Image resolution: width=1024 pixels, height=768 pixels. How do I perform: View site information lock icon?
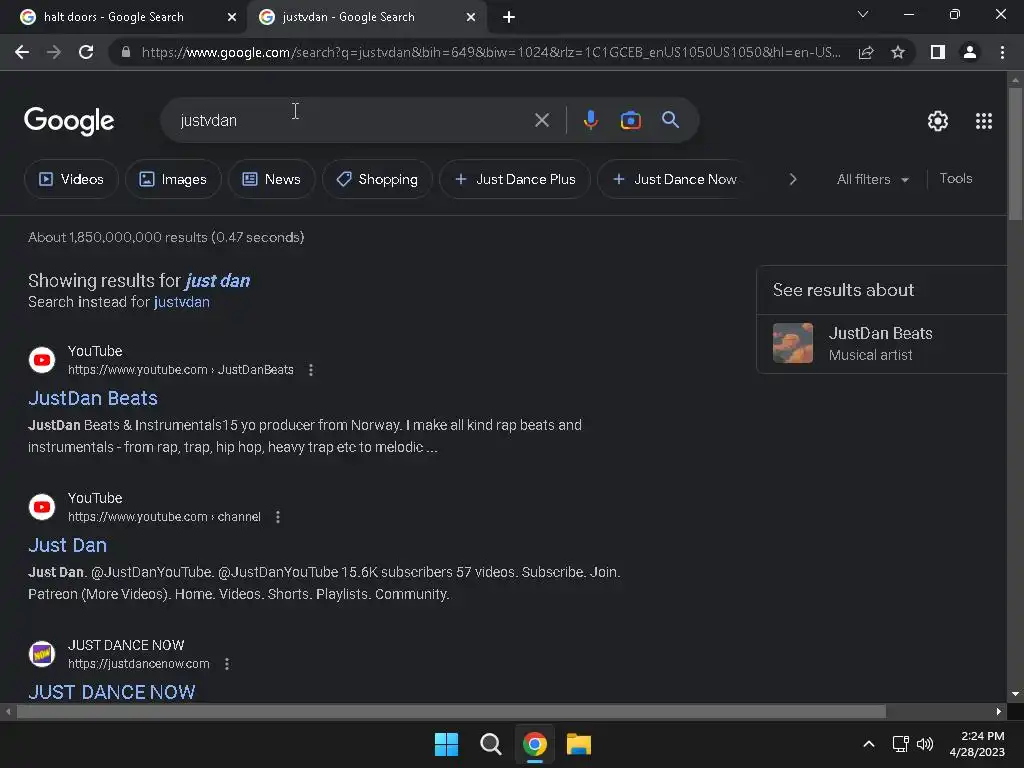click(x=125, y=52)
